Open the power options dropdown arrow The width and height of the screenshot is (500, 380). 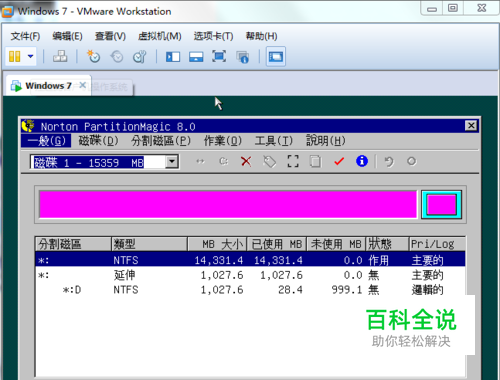(30, 56)
